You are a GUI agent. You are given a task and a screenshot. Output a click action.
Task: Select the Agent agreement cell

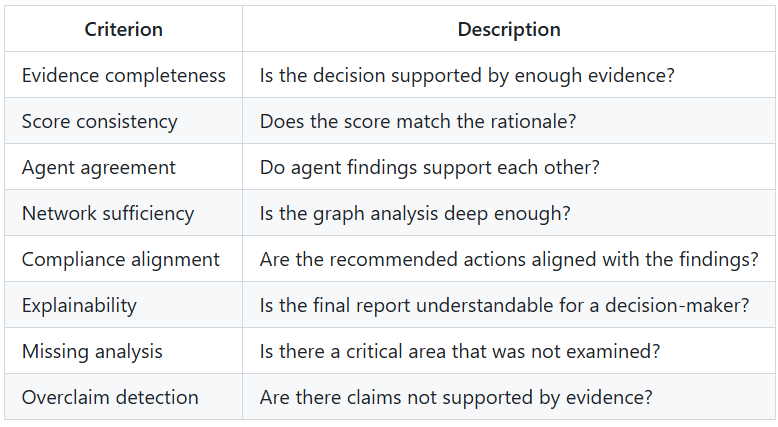point(124,167)
